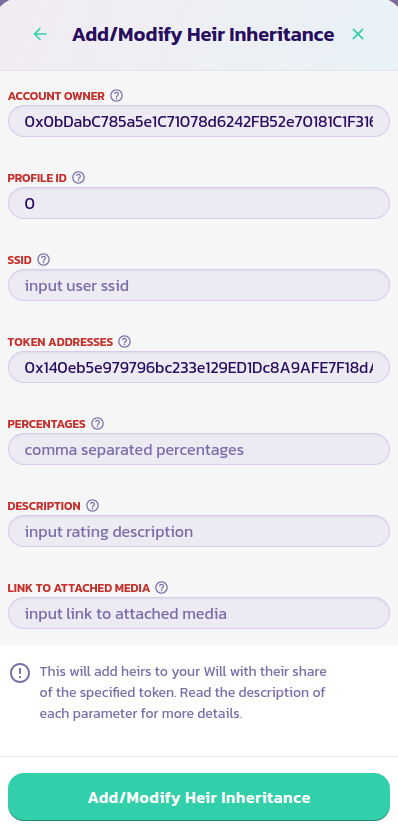The image size is (398, 828).
Task: Go back using the left arrow icon
Action: (40, 34)
